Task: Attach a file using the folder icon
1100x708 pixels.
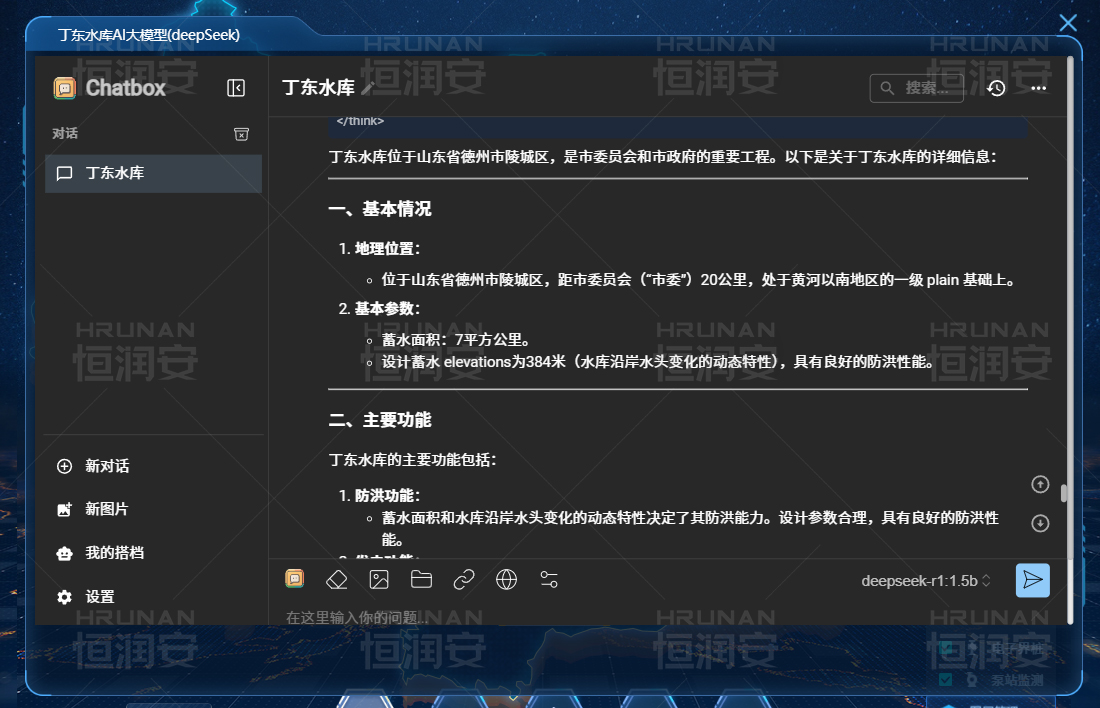Action: click(421, 580)
